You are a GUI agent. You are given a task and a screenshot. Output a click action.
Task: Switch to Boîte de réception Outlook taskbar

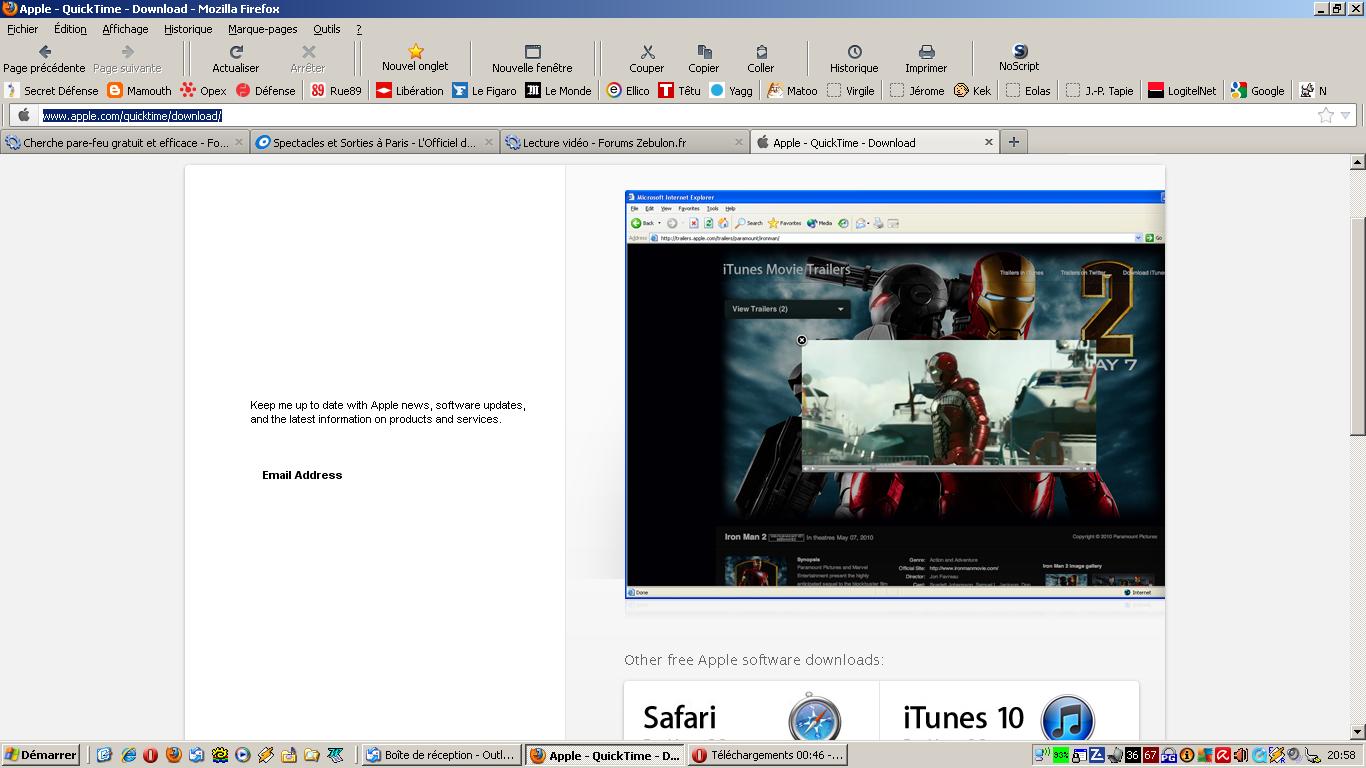coord(441,755)
